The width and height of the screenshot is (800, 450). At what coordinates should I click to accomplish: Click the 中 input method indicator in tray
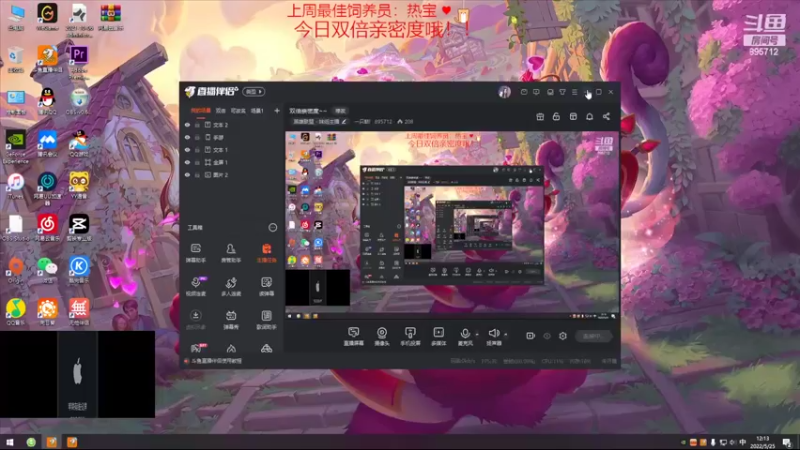click(x=742, y=442)
